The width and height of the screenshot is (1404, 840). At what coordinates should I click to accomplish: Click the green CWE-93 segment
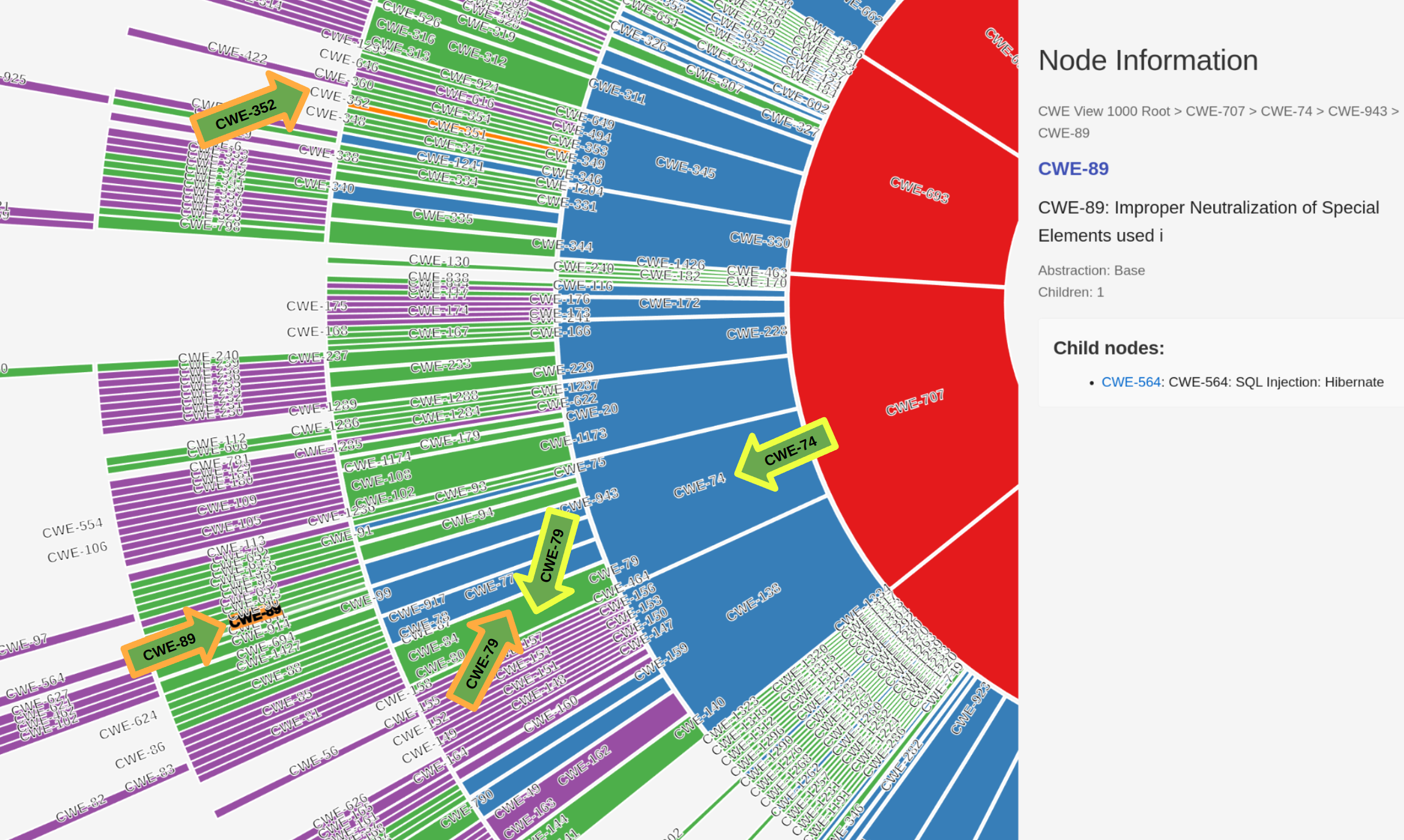[x=461, y=491]
